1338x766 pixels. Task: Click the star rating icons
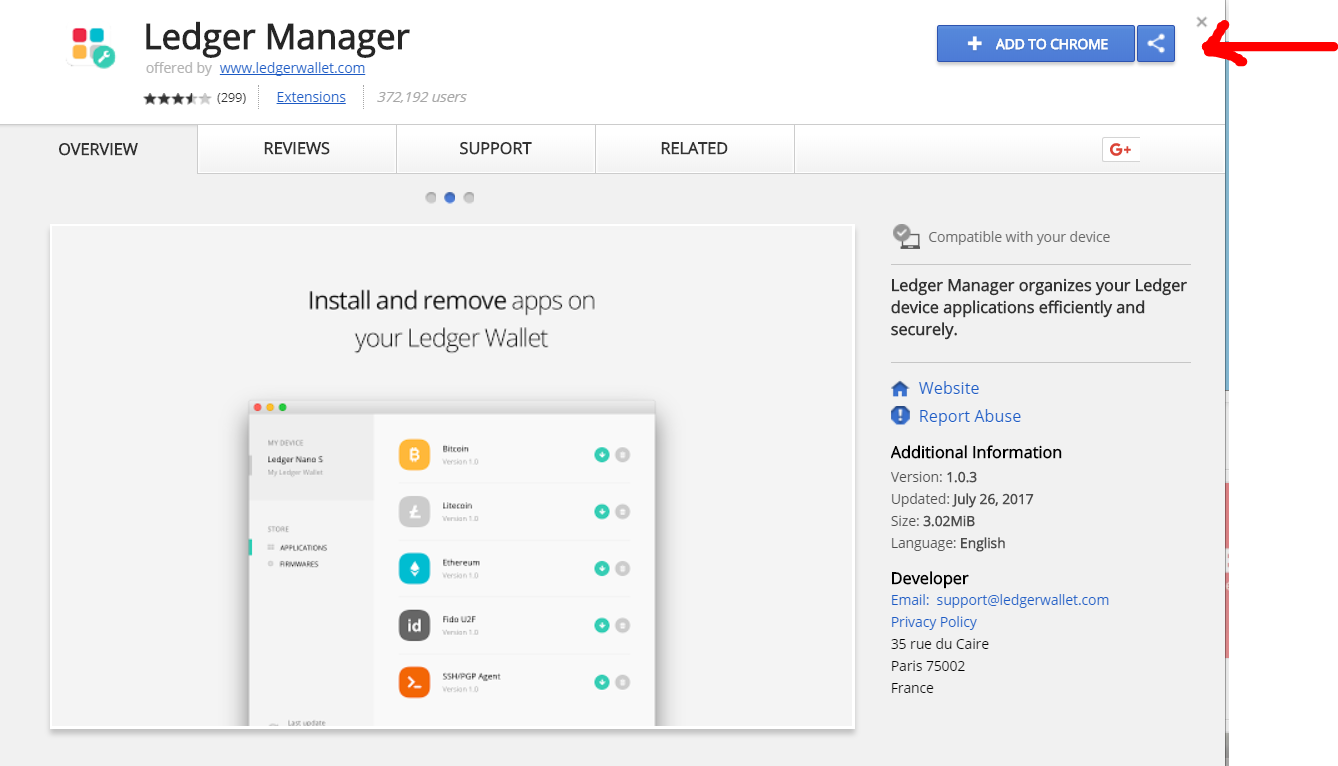click(177, 98)
